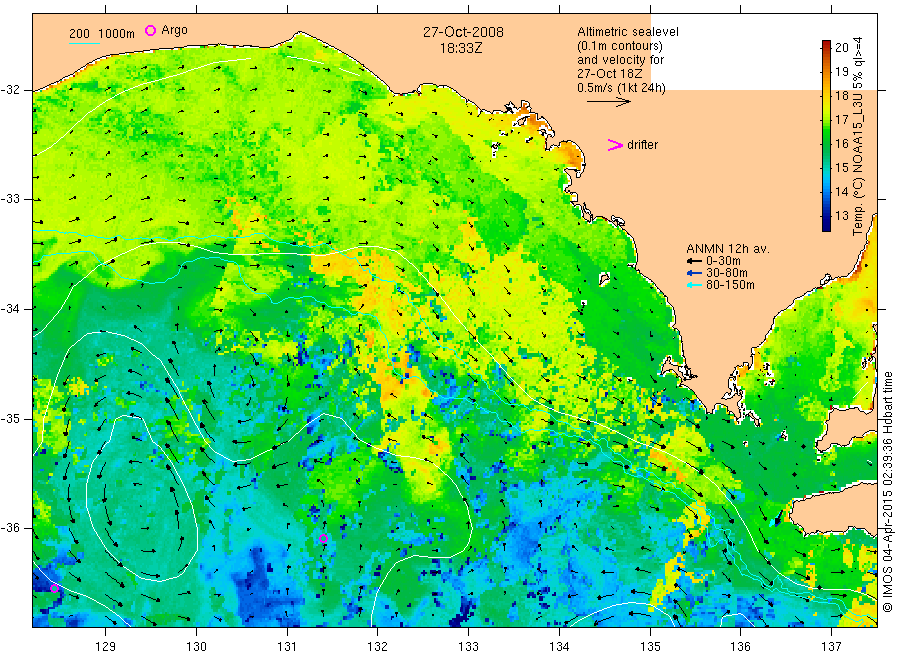The image size is (900, 660).
Task: Click the cyan 200 1000m isobath legend line
Action: pyautogui.click(x=84, y=42)
